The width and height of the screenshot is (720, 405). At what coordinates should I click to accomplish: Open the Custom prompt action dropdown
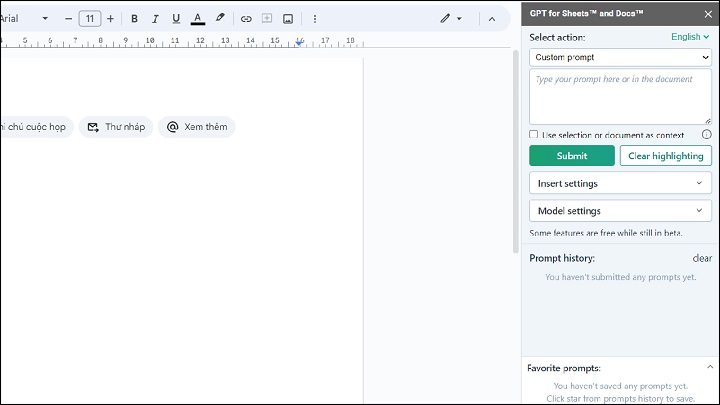click(620, 58)
